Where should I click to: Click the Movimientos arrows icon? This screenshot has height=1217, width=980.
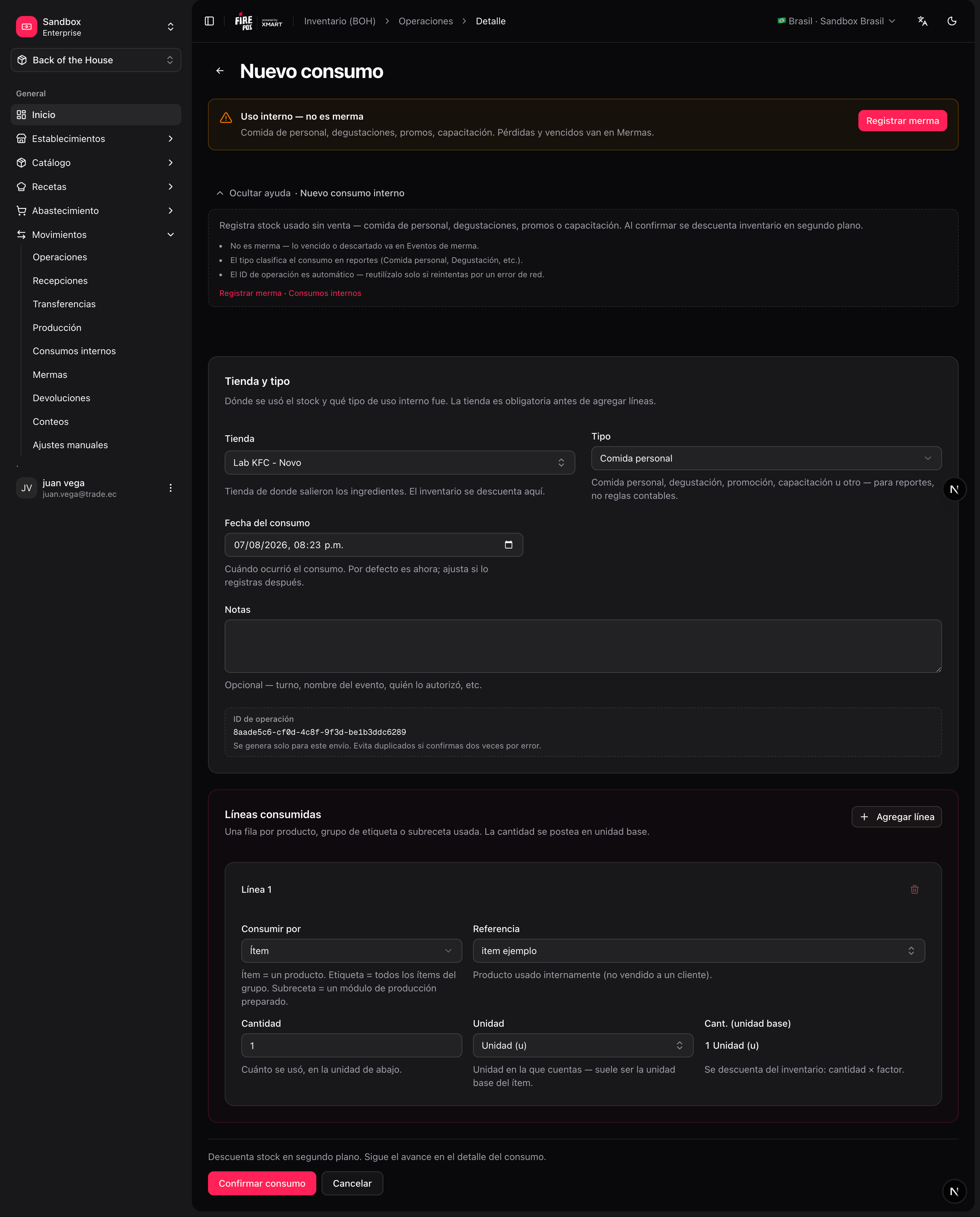point(21,234)
